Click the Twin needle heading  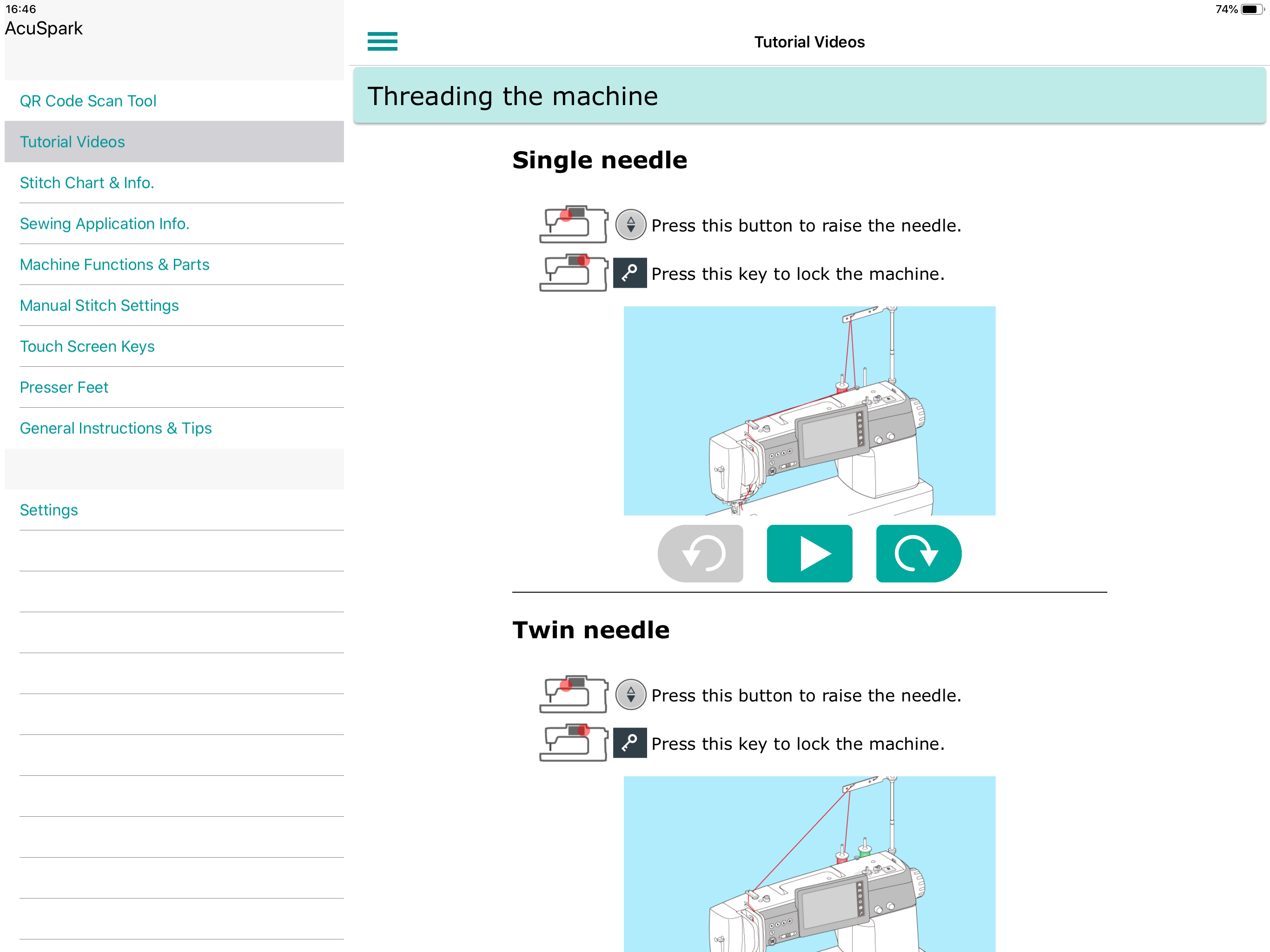[x=591, y=630]
